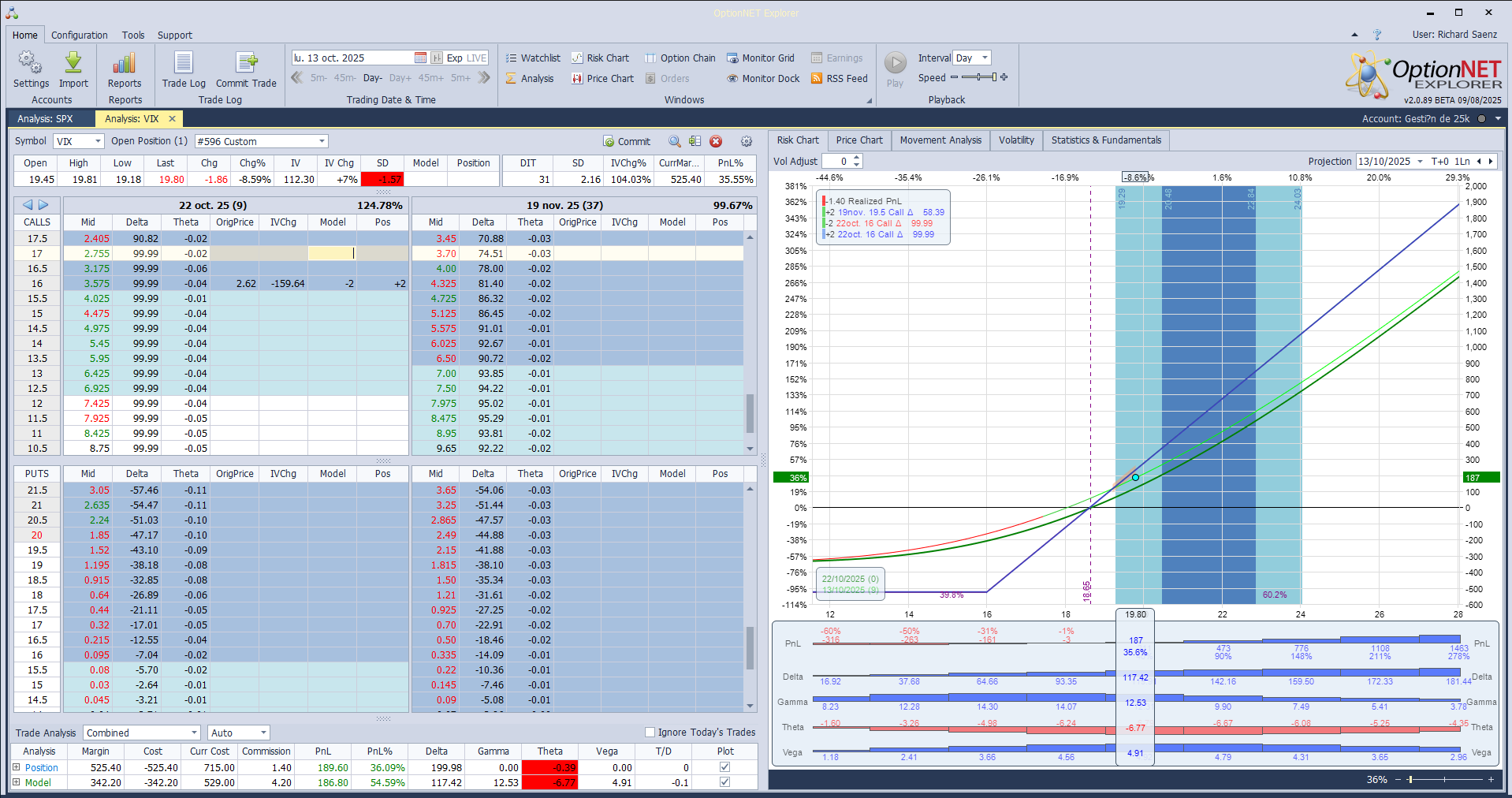Open the #596 Custom position dropdown
The image size is (1512, 798).
pos(322,141)
